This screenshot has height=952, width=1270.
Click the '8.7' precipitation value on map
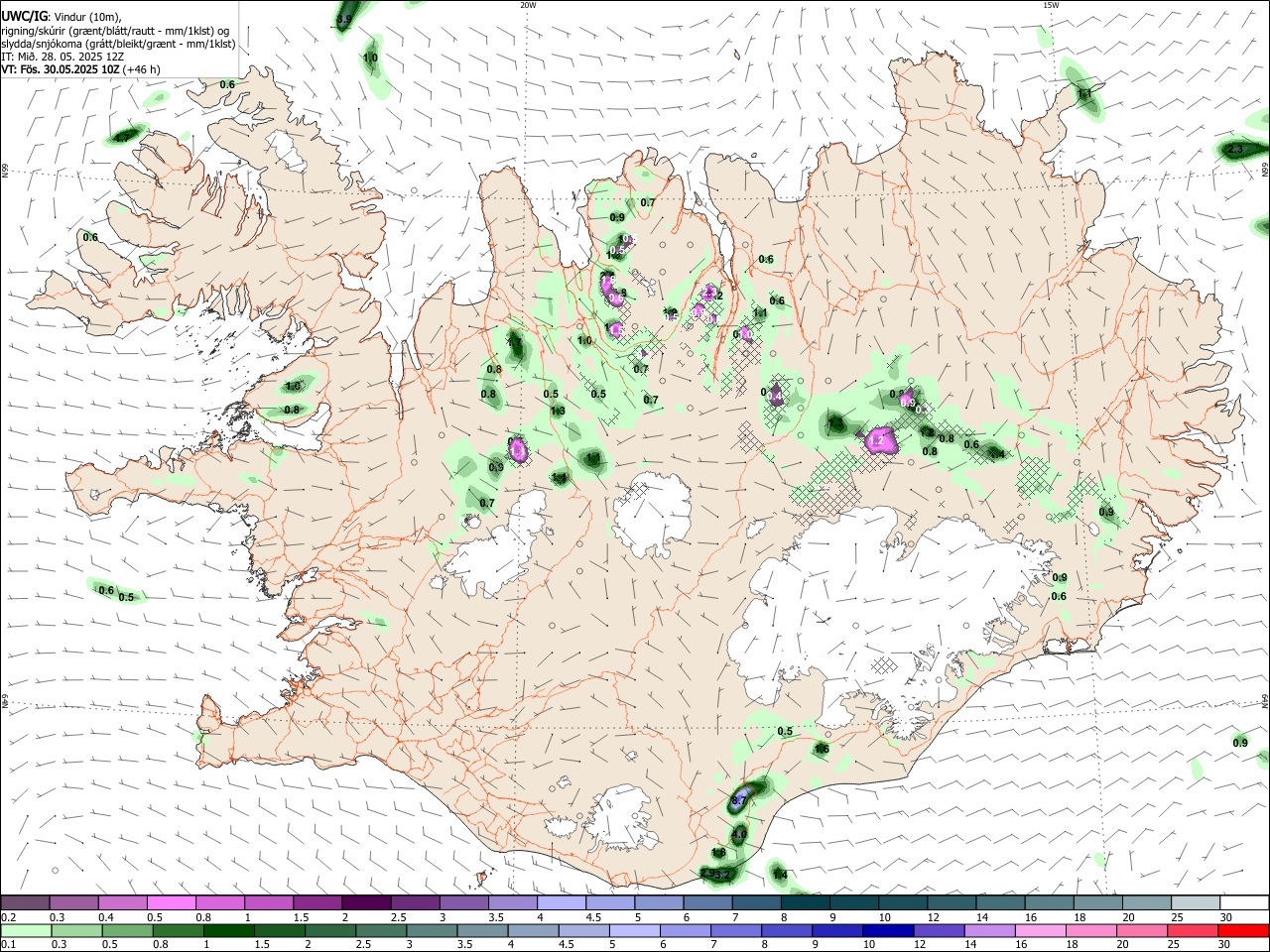coord(739,799)
